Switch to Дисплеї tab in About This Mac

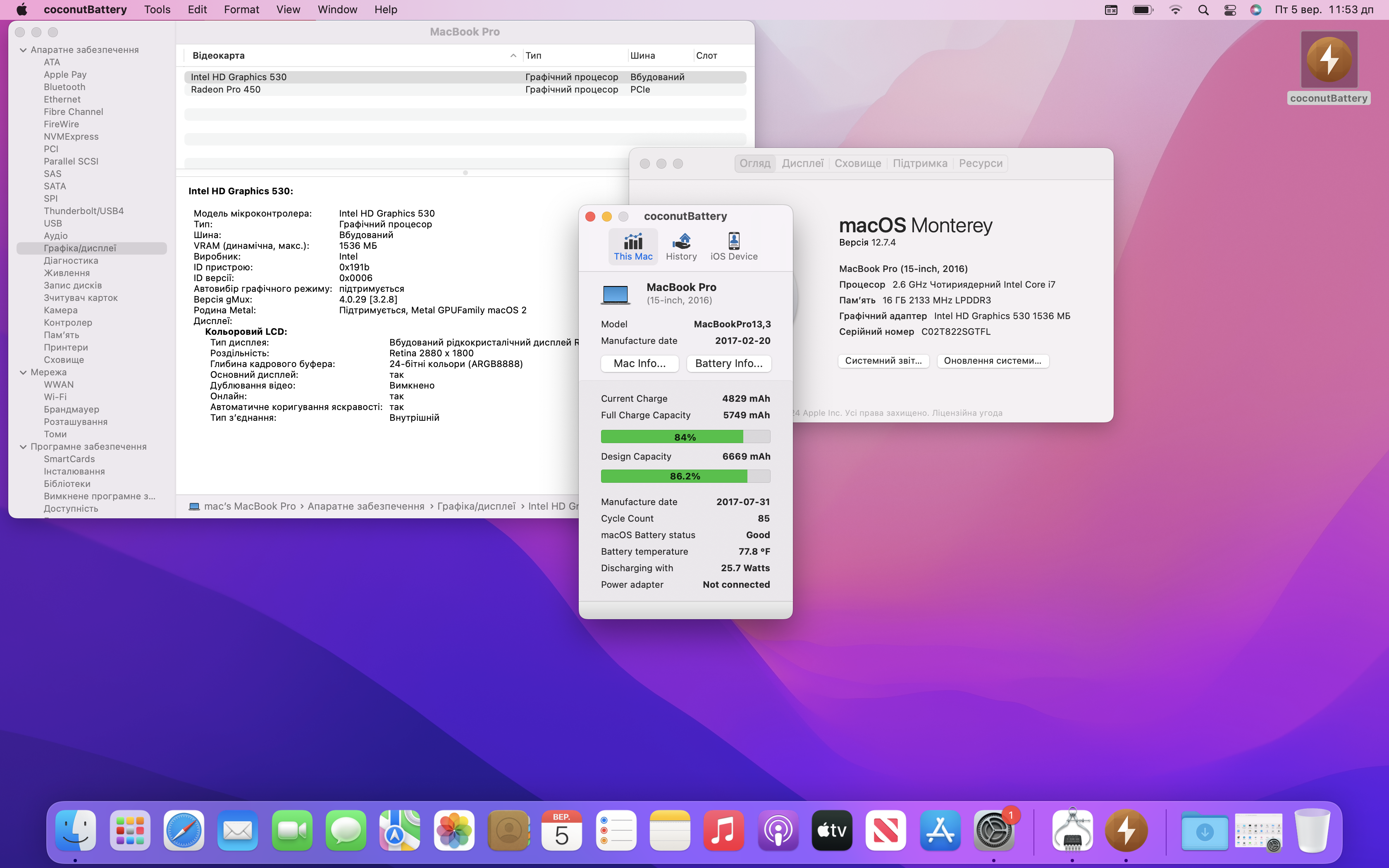tap(802, 164)
